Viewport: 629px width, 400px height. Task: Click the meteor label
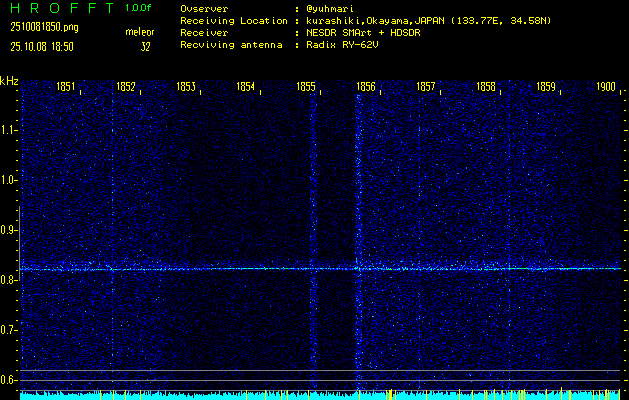pos(140,32)
